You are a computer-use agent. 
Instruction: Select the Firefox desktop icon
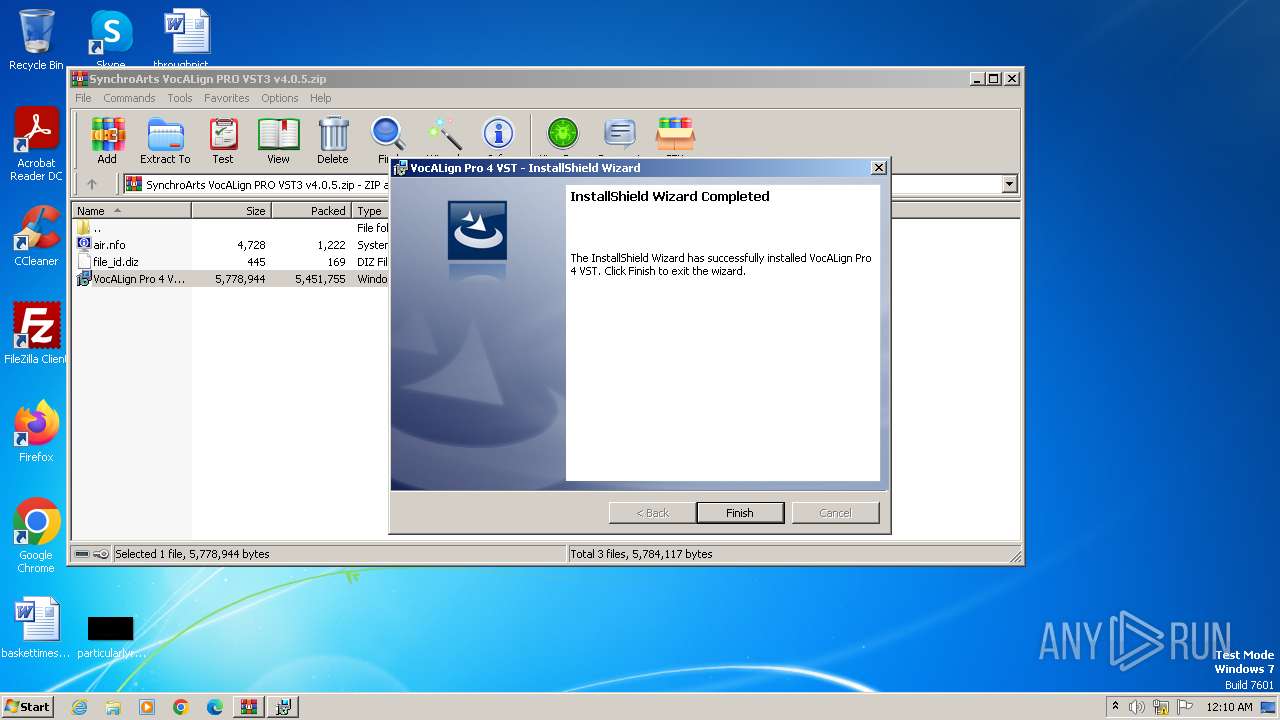pyautogui.click(x=36, y=432)
